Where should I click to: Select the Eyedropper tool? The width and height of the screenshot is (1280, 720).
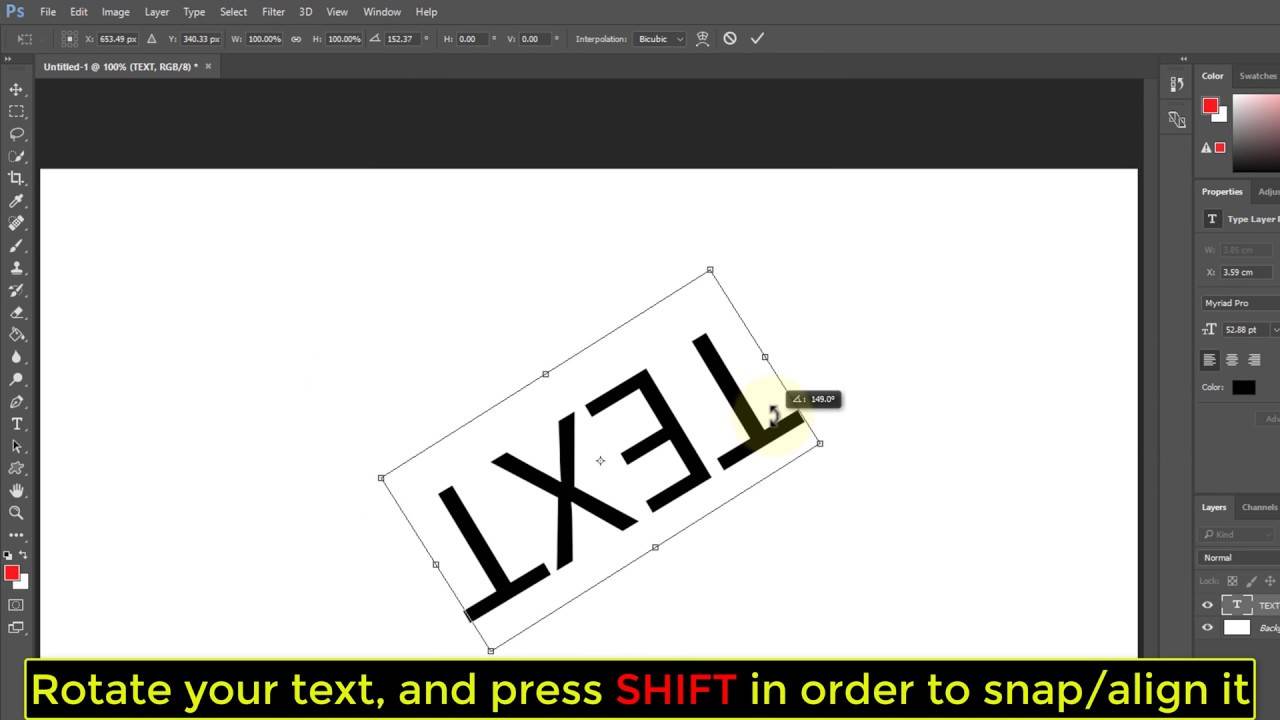click(16, 201)
